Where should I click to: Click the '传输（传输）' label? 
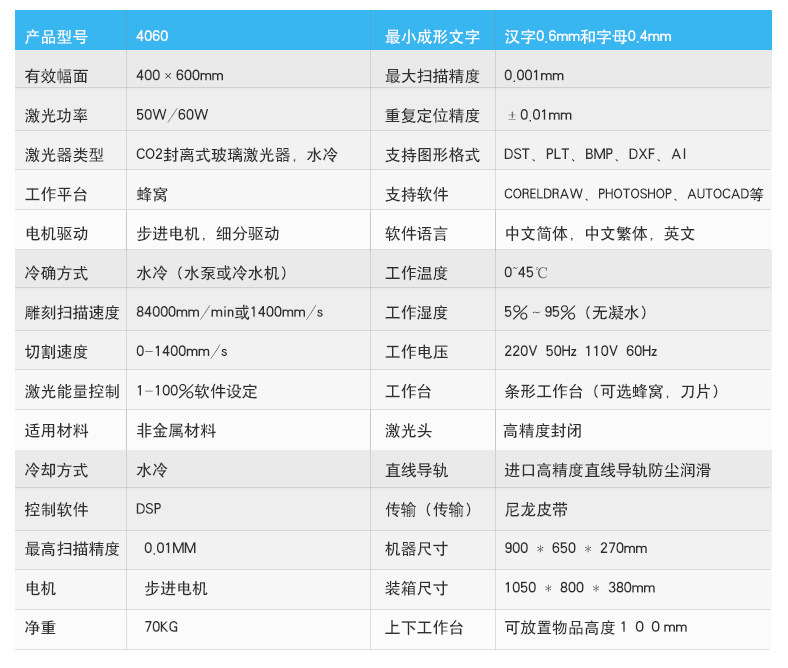point(430,510)
